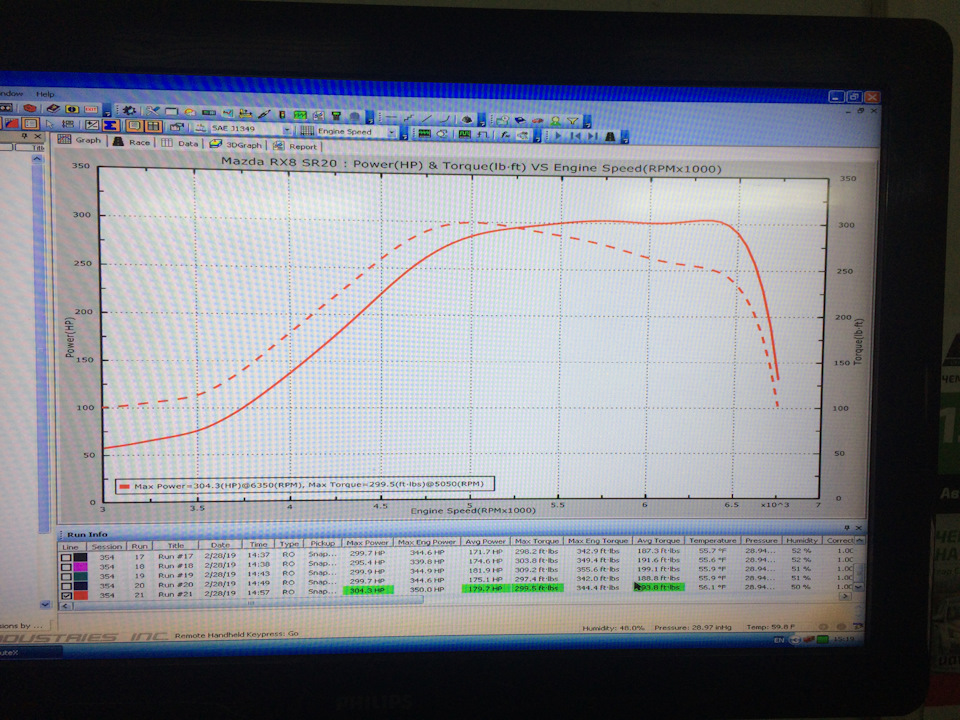The width and height of the screenshot is (960, 720).
Task: Click the red car icon in the toolbar
Action: pos(538,121)
